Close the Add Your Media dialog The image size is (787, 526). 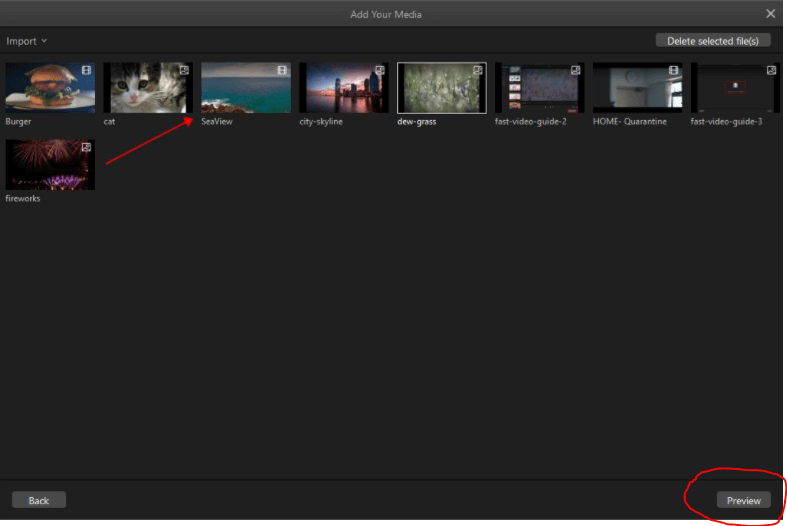pos(770,14)
